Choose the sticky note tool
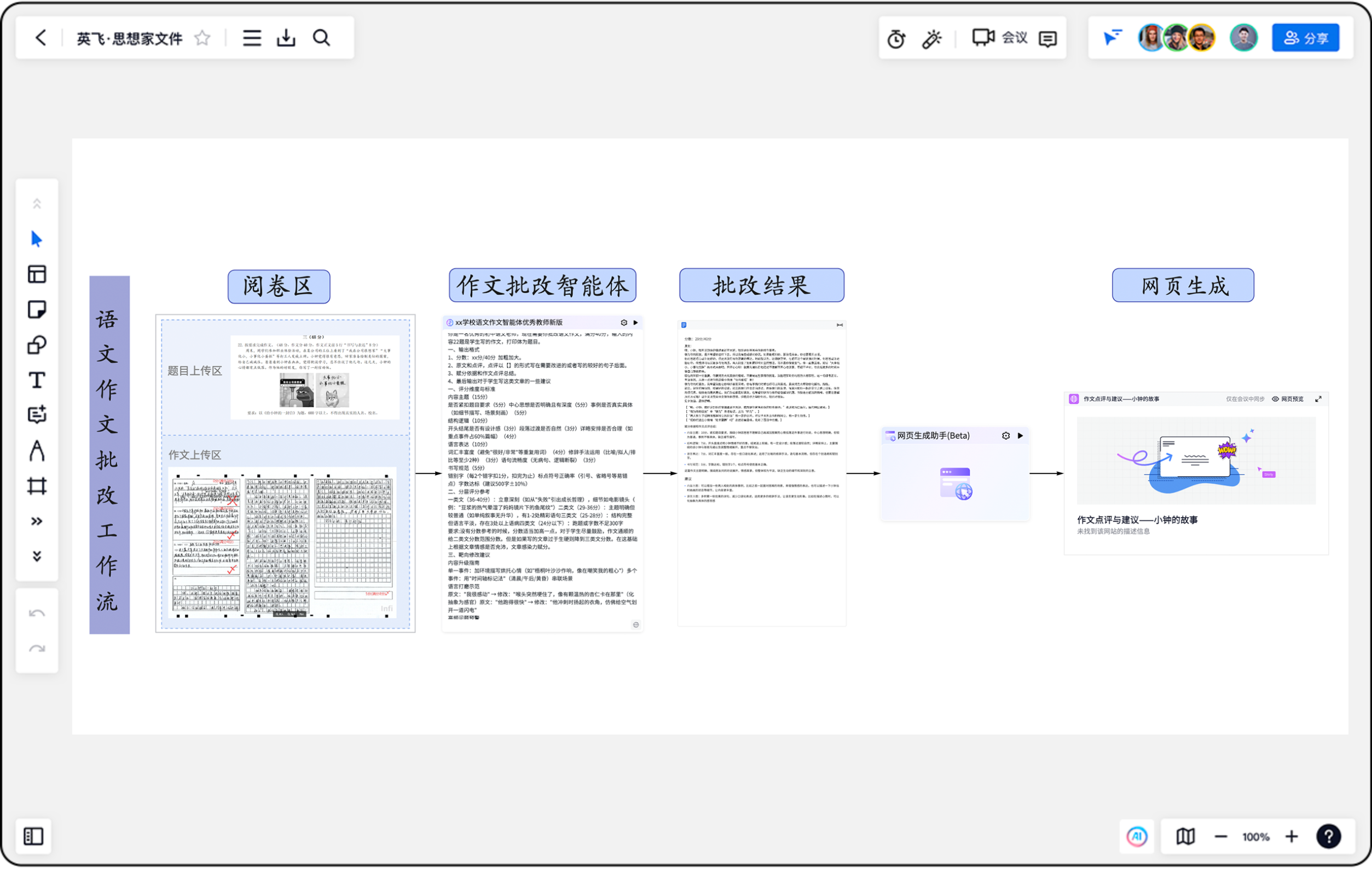Screen dimensions: 1372x873 pyautogui.click(x=37, y=310)
